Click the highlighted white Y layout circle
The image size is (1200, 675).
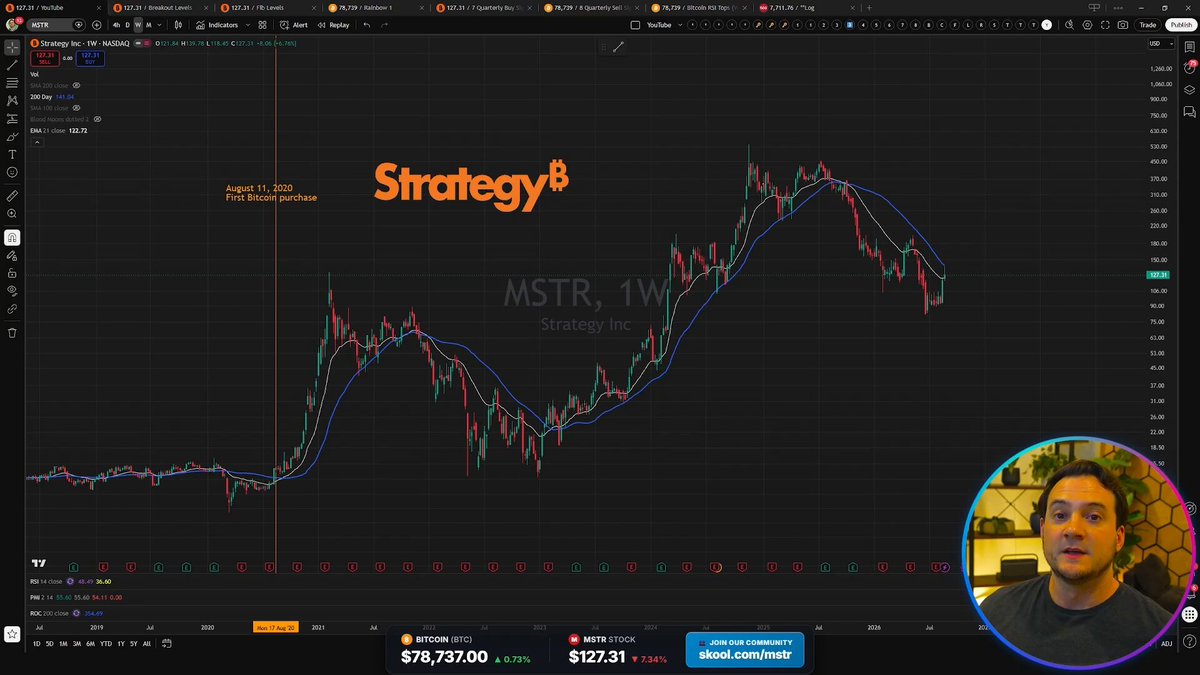pos(1048,25)
